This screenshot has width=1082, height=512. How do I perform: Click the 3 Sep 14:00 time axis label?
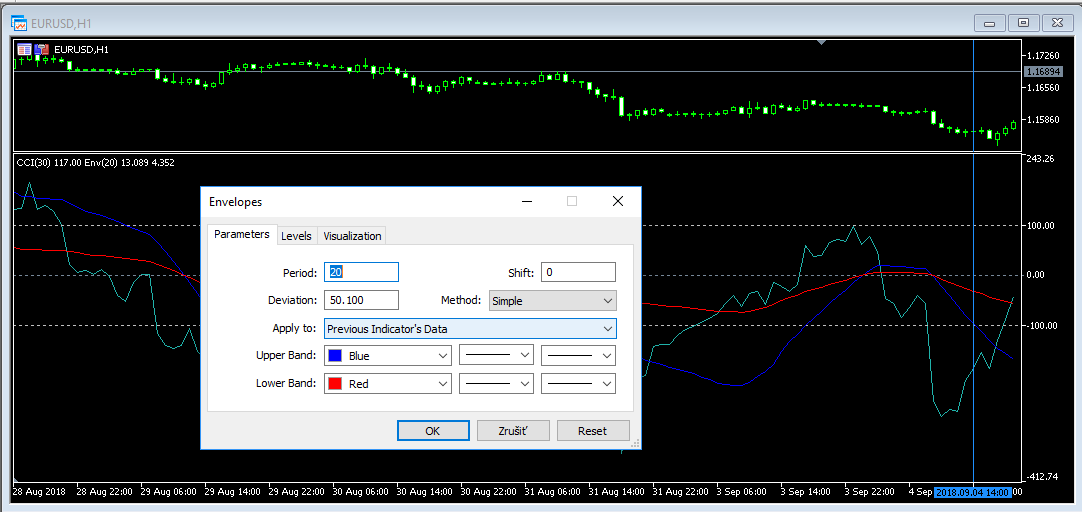pyautogui.click(x=807, y=493)
